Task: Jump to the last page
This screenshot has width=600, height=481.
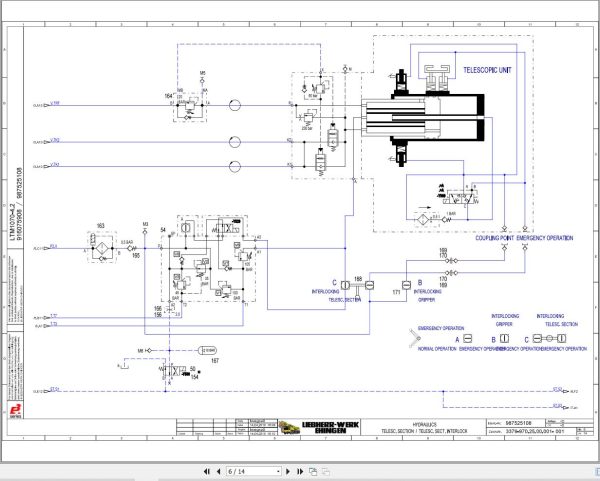Action: 300,471
